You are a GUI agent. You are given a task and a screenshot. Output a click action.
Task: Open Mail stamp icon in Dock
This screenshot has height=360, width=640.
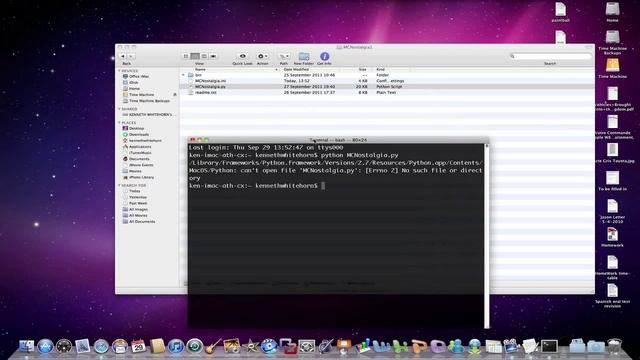(x=82, y=347)
